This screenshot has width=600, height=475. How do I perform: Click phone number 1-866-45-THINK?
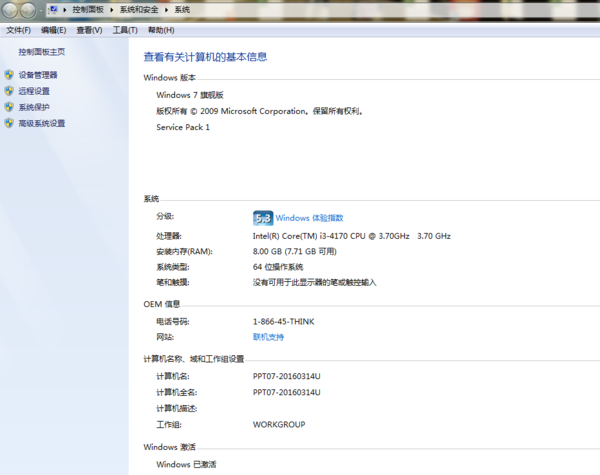tap(284, 322)
